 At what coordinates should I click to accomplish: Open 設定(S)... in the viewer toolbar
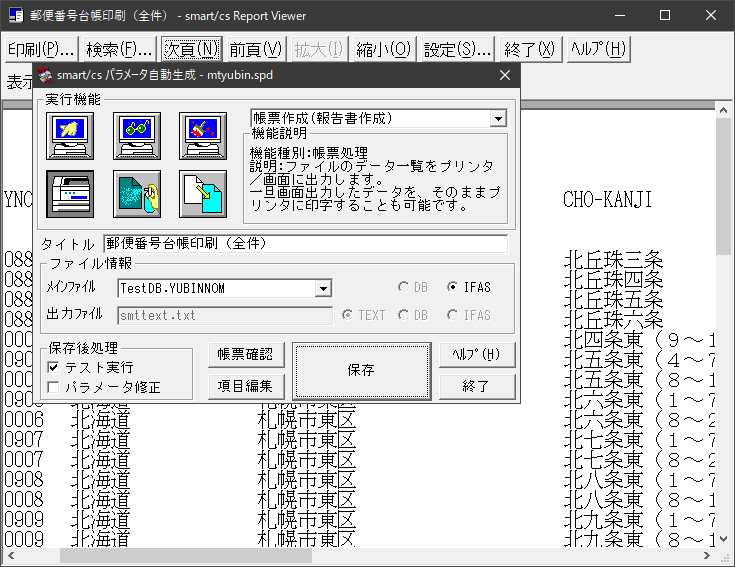point(457,49)
